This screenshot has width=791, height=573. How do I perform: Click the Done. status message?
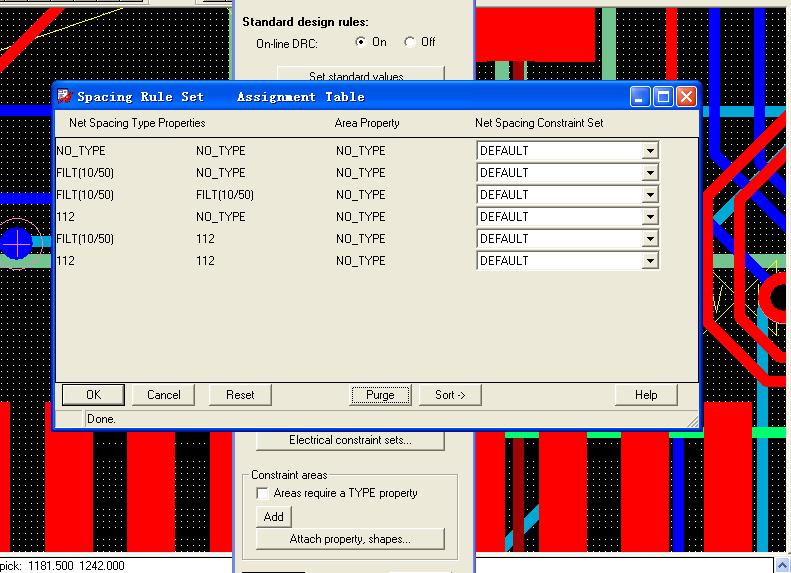click(101, 419)
